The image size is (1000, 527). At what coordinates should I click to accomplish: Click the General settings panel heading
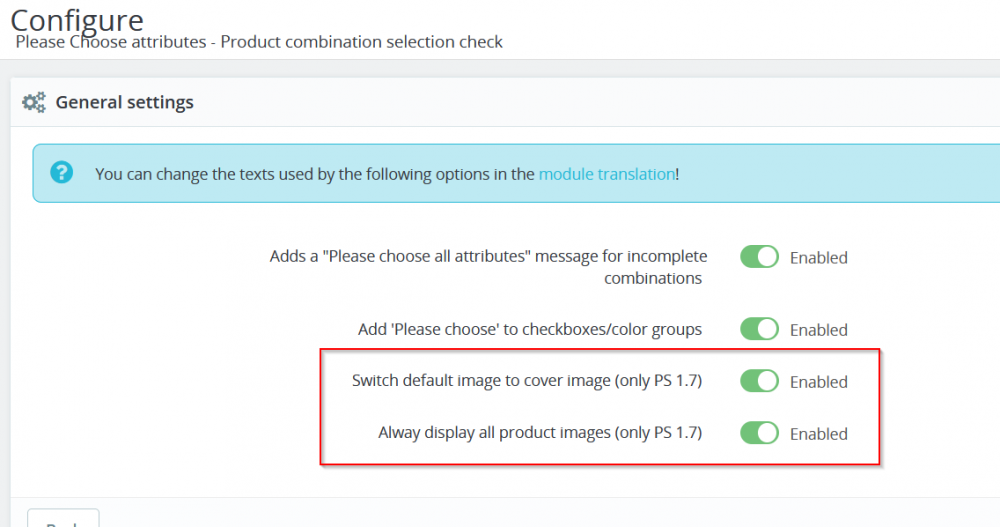pyautogui.click(x=125, y=102)
